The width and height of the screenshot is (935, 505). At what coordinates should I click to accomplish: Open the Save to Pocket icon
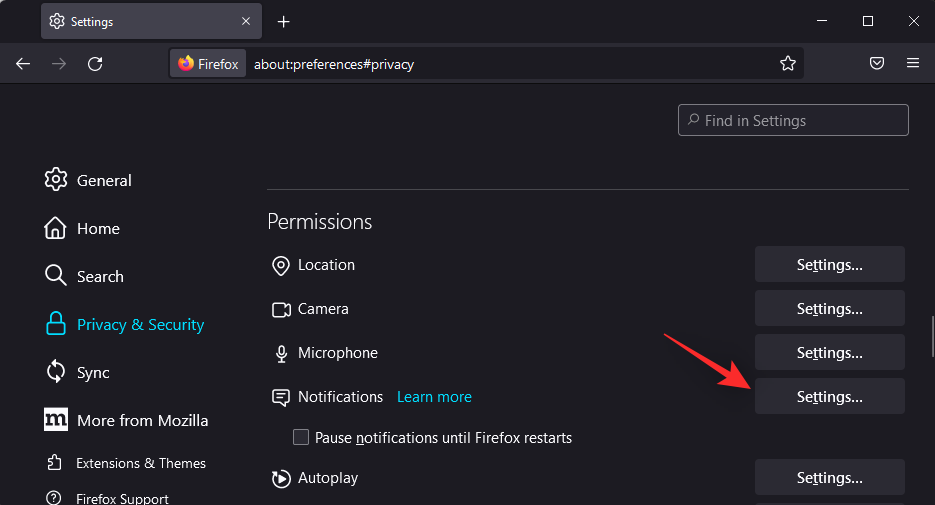pos(876,64)
